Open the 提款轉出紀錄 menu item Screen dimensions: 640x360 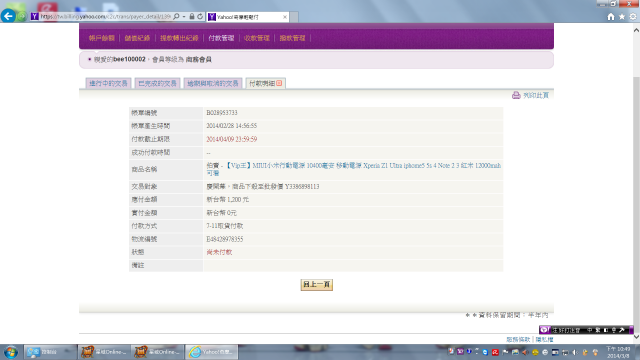tap(179, 38)
